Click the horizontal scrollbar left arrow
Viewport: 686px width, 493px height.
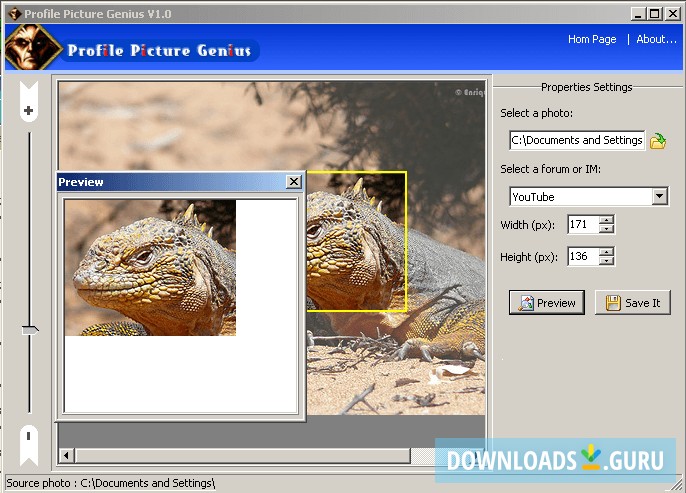coord(66,455)
